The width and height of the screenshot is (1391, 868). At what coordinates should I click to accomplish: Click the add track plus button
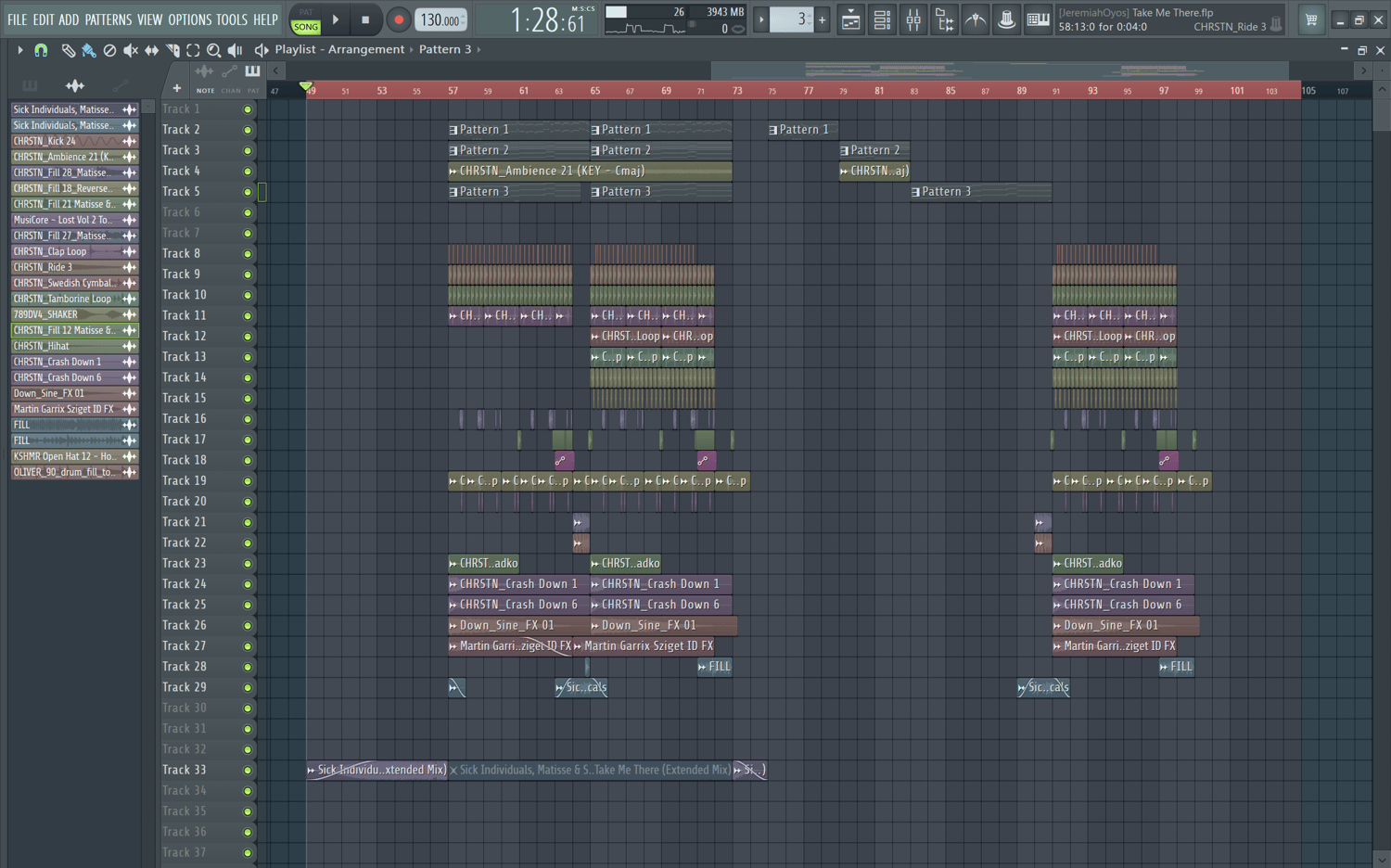pyautogui.click(x=176, y=88)
